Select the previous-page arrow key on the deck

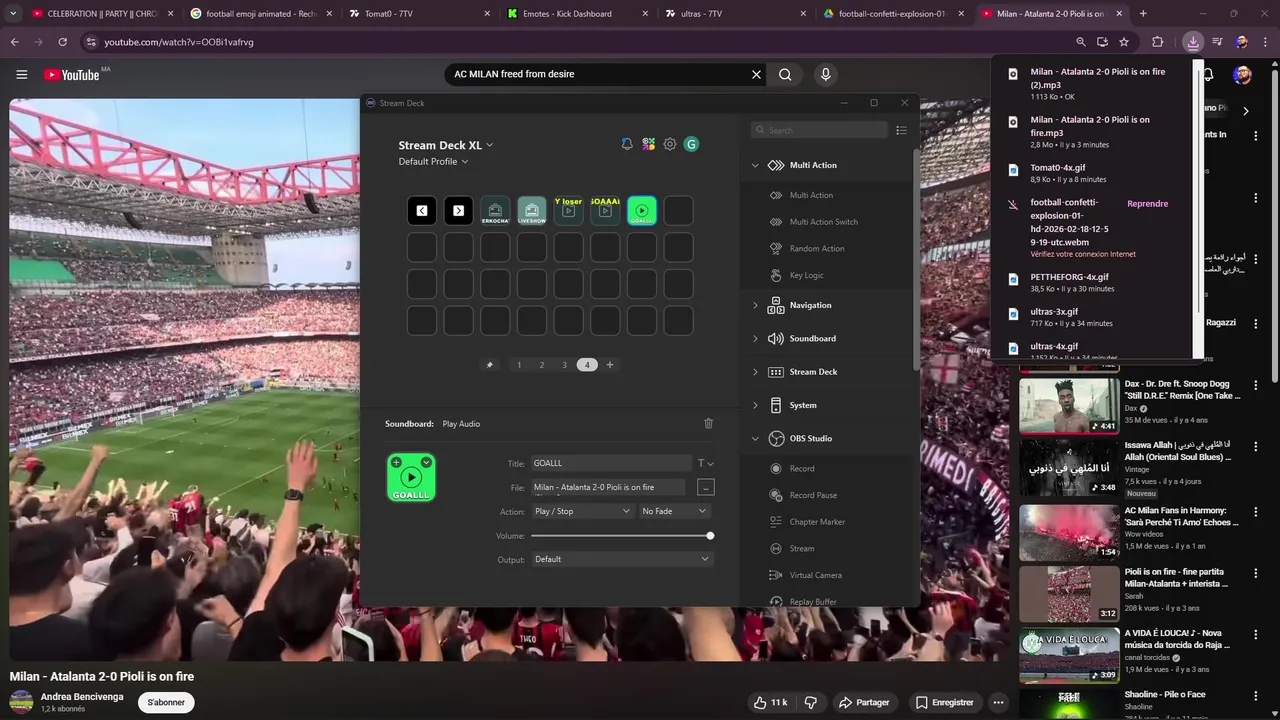(422, 211)
